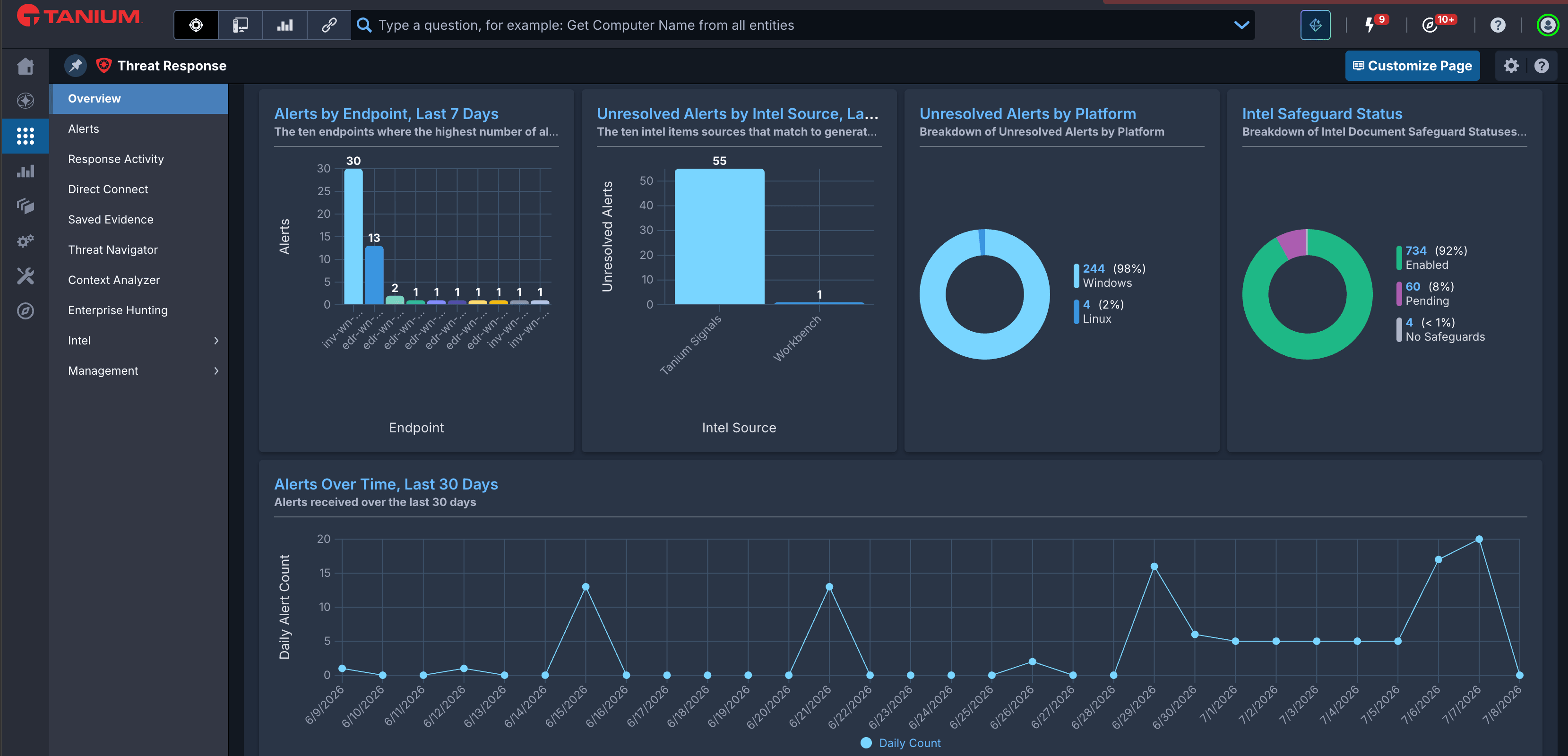Open the reporting bar chart in left rail

point(25,171)
